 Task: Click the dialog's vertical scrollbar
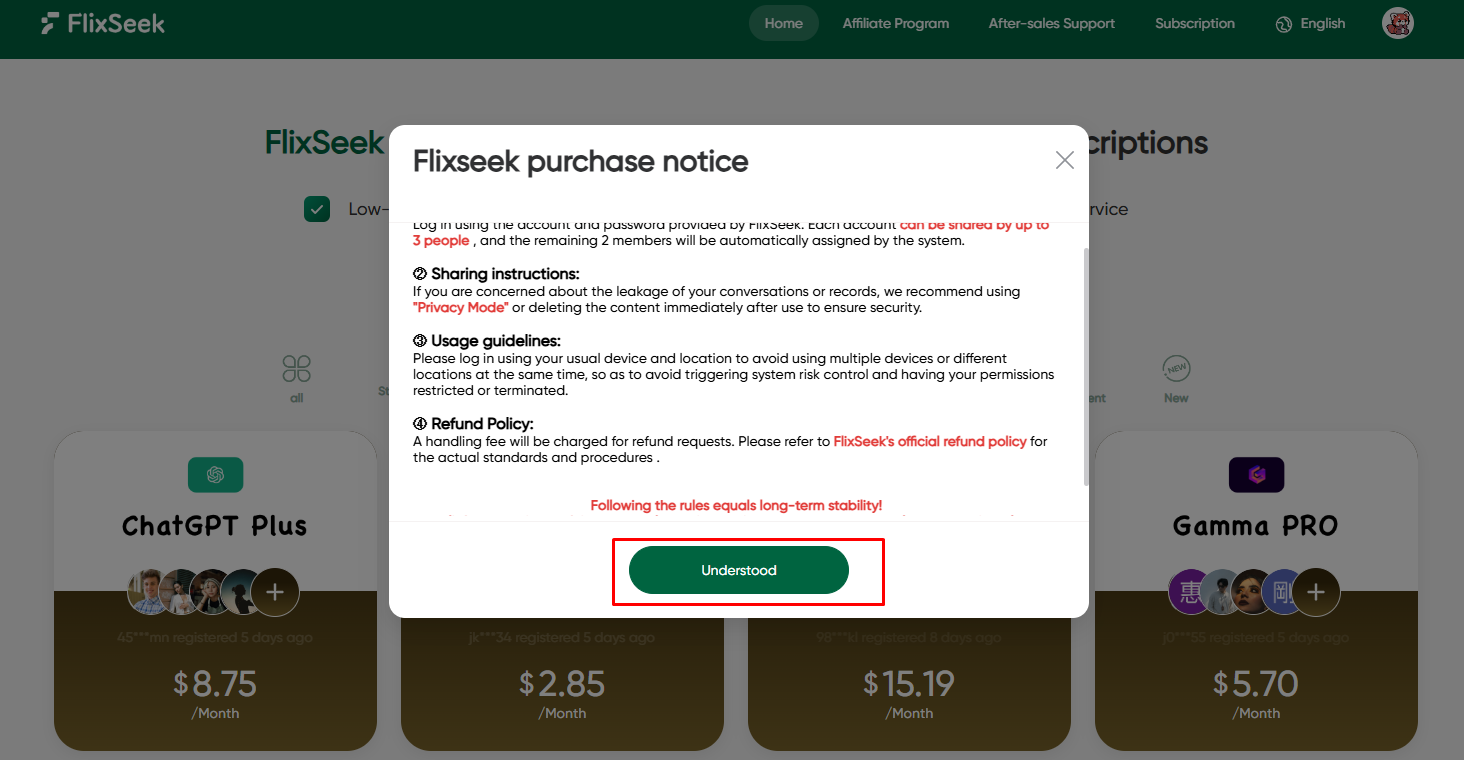click(x=1085, y=366)
